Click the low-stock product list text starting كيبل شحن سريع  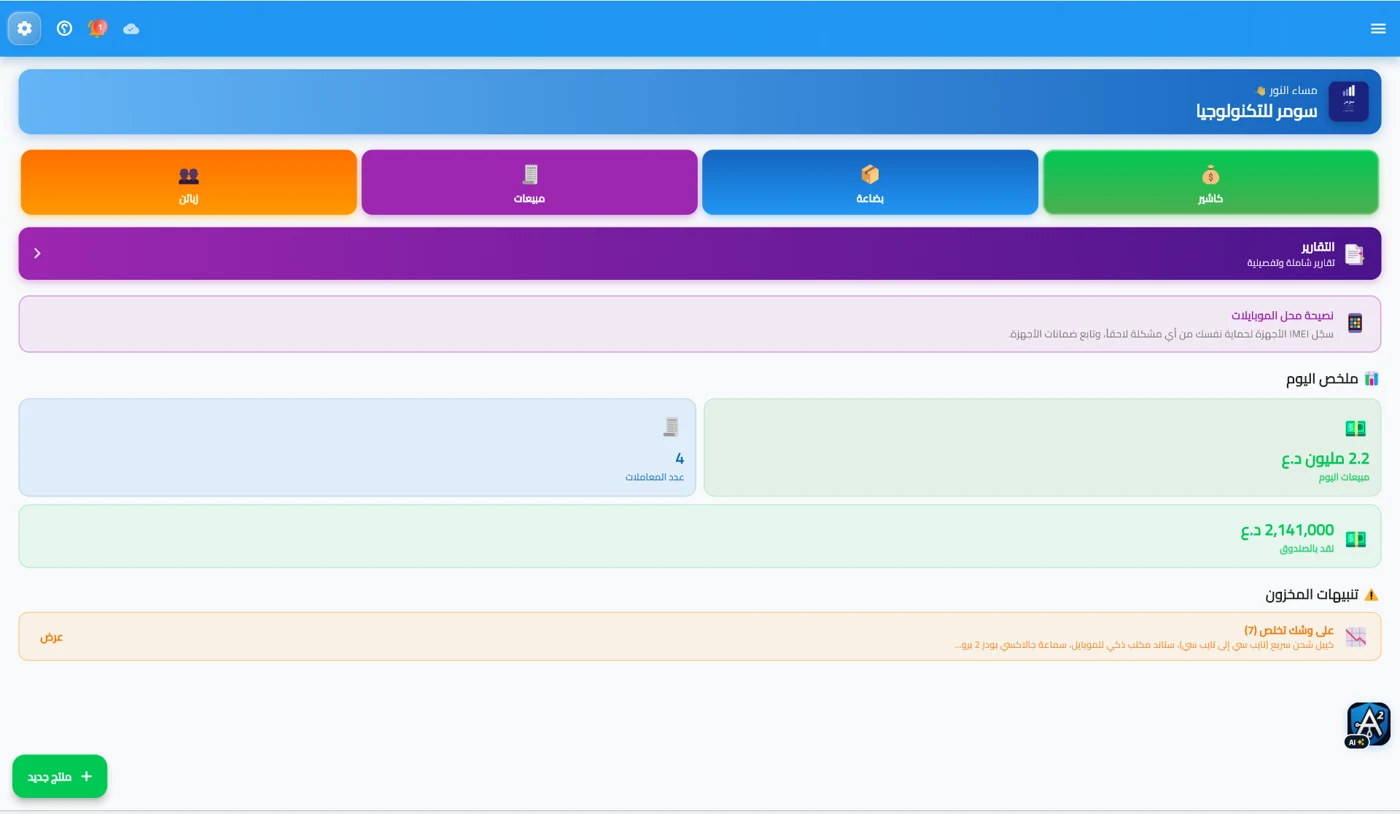(x=1144, y=645)
